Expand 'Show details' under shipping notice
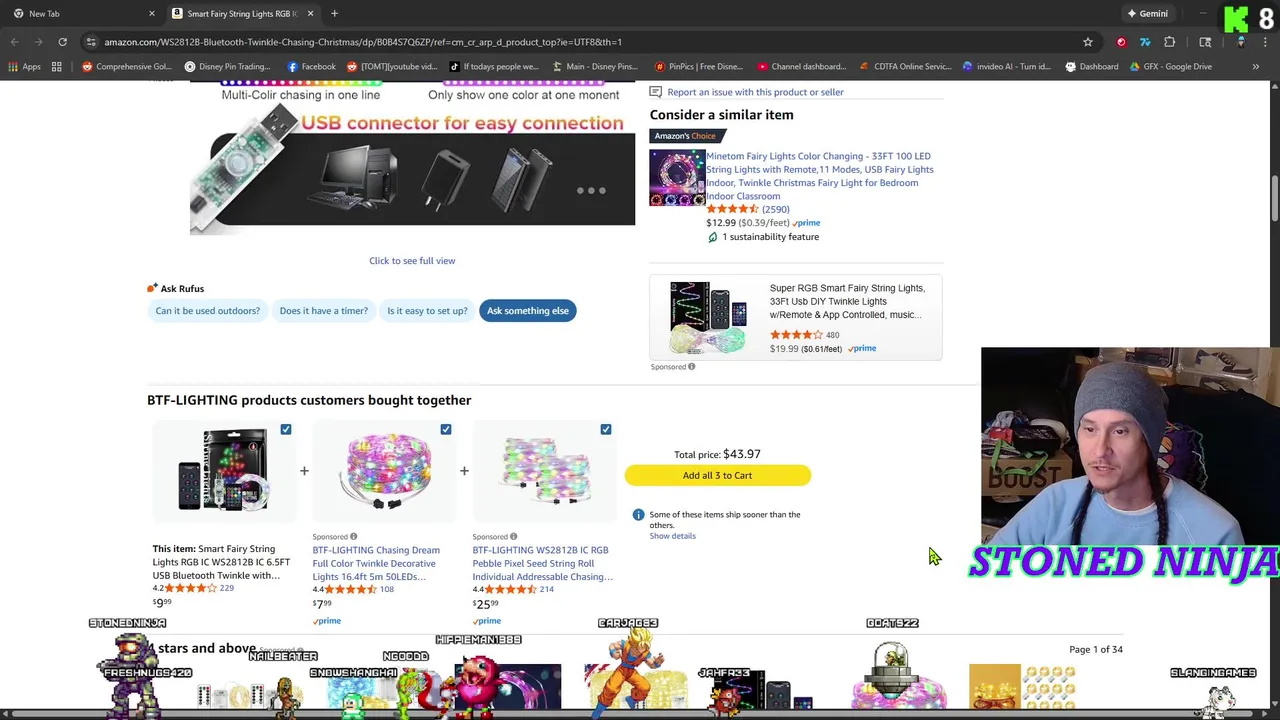 tap(672, 536)
